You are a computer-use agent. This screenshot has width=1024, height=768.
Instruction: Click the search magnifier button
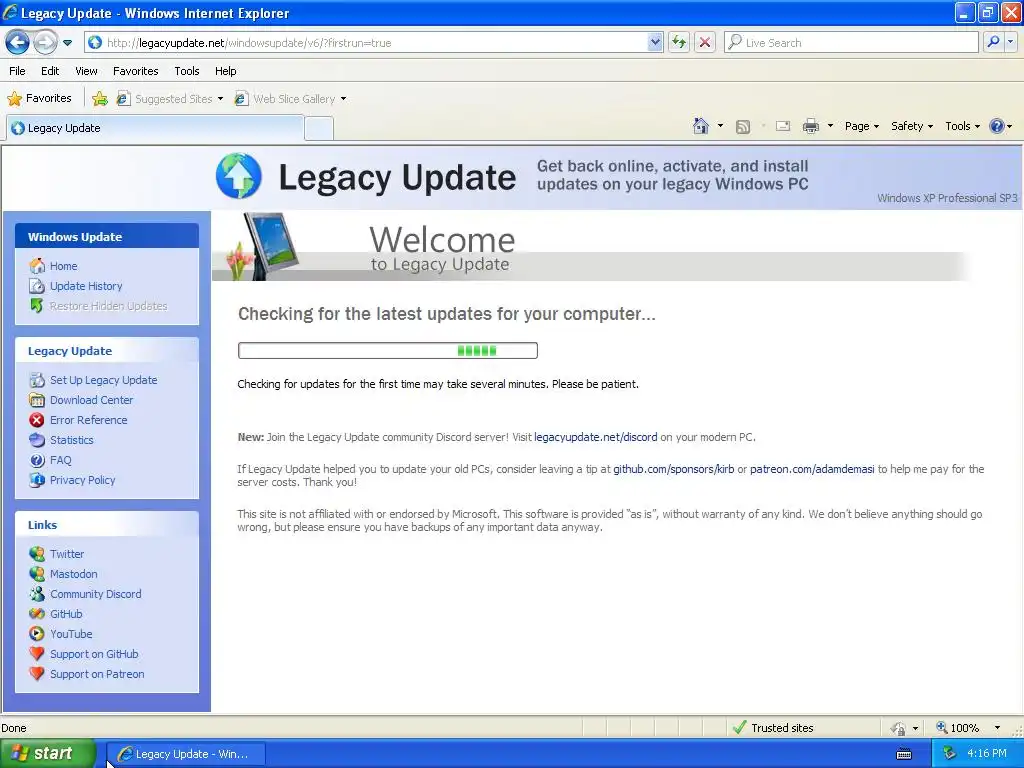point(993,42)
